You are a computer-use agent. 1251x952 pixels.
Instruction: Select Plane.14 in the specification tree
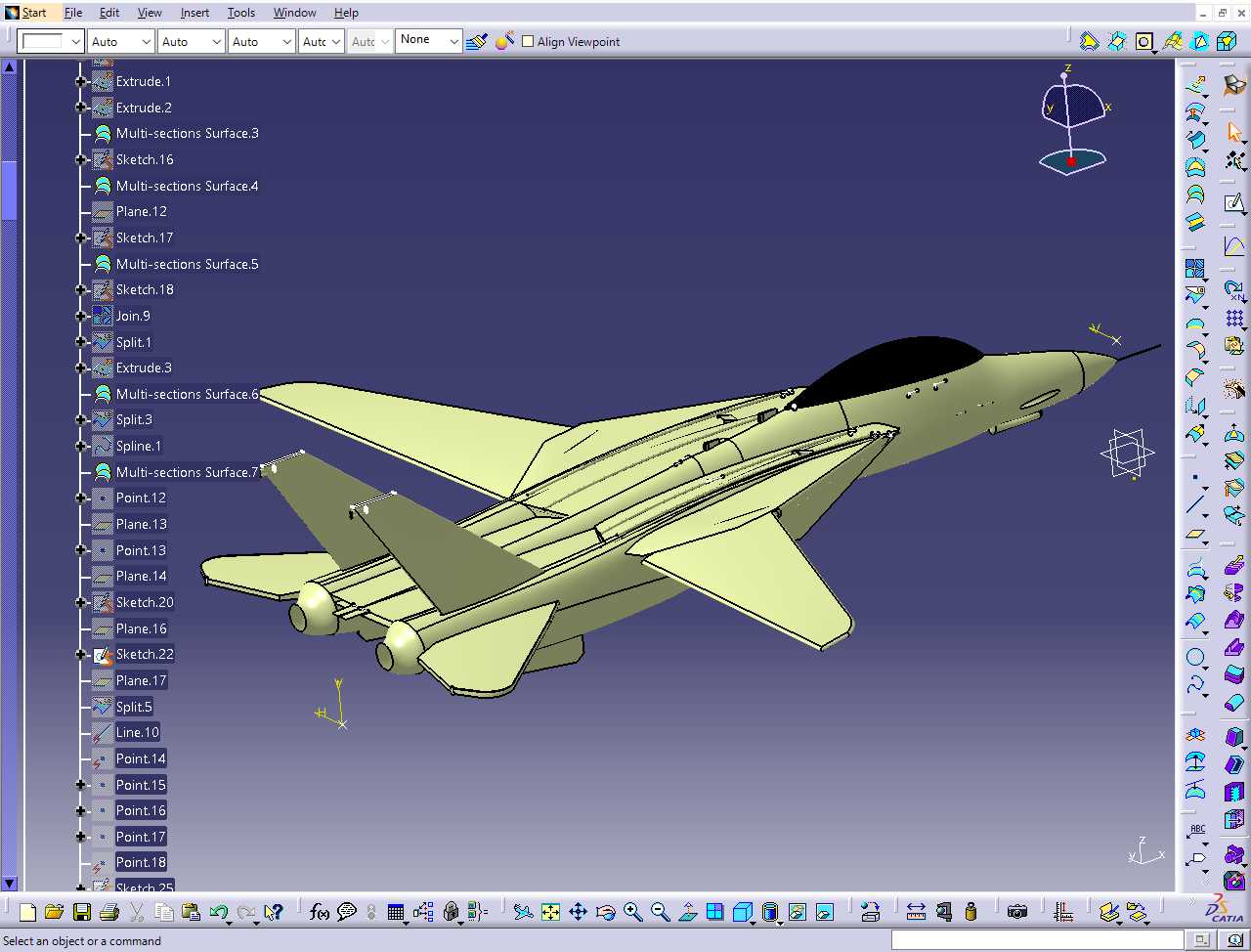(141, 576)
